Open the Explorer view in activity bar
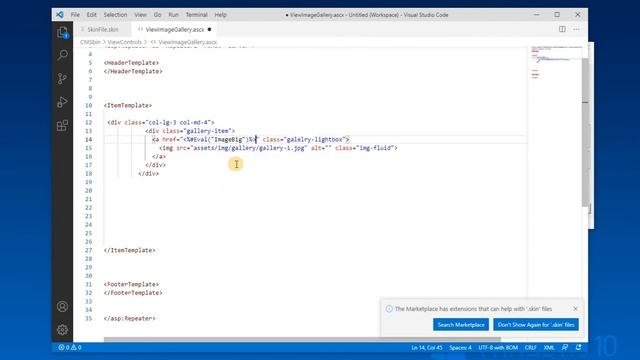This screenshot has width=640, height=360. [62, 32]
